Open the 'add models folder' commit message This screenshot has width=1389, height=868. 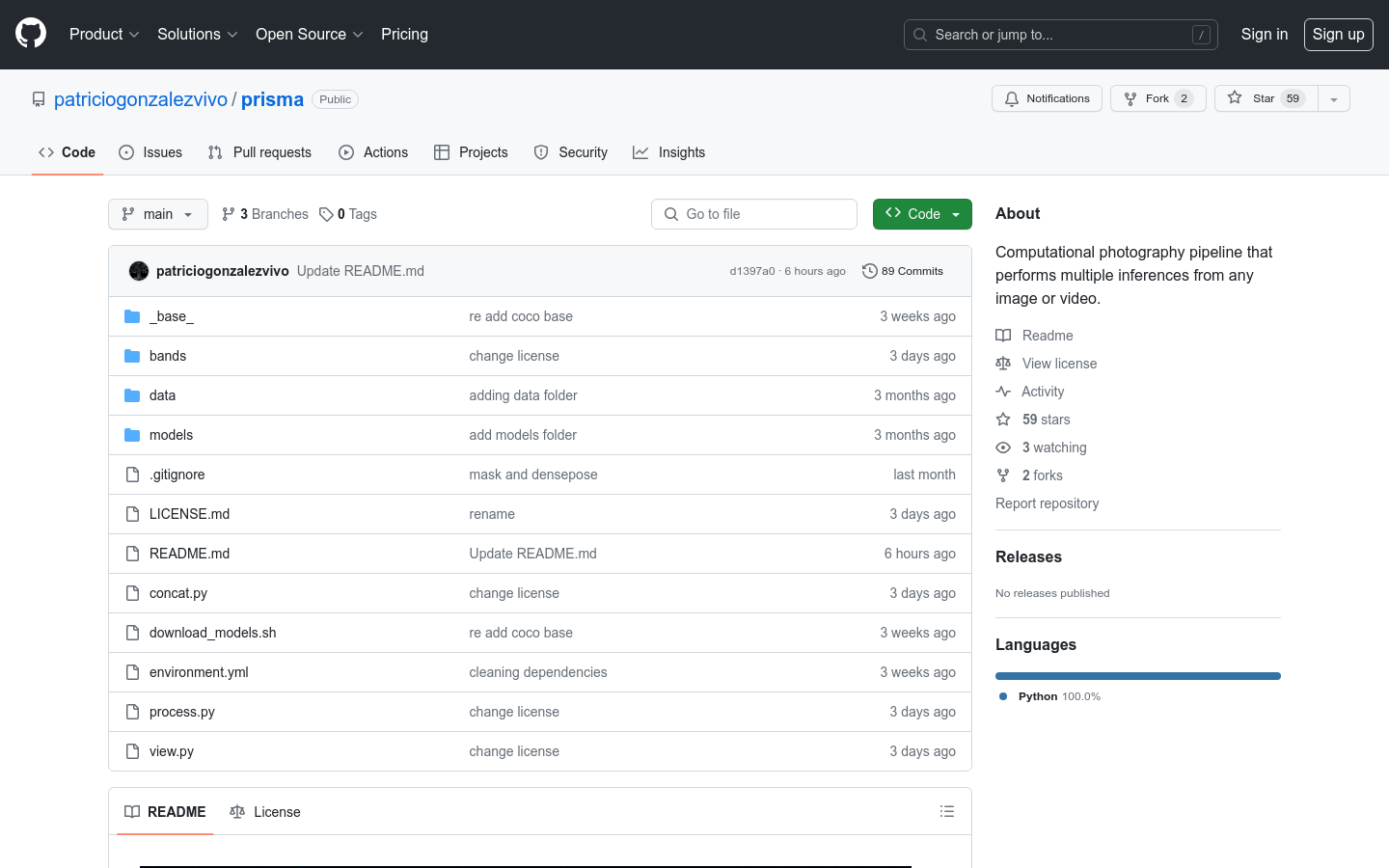pos(523,435)
